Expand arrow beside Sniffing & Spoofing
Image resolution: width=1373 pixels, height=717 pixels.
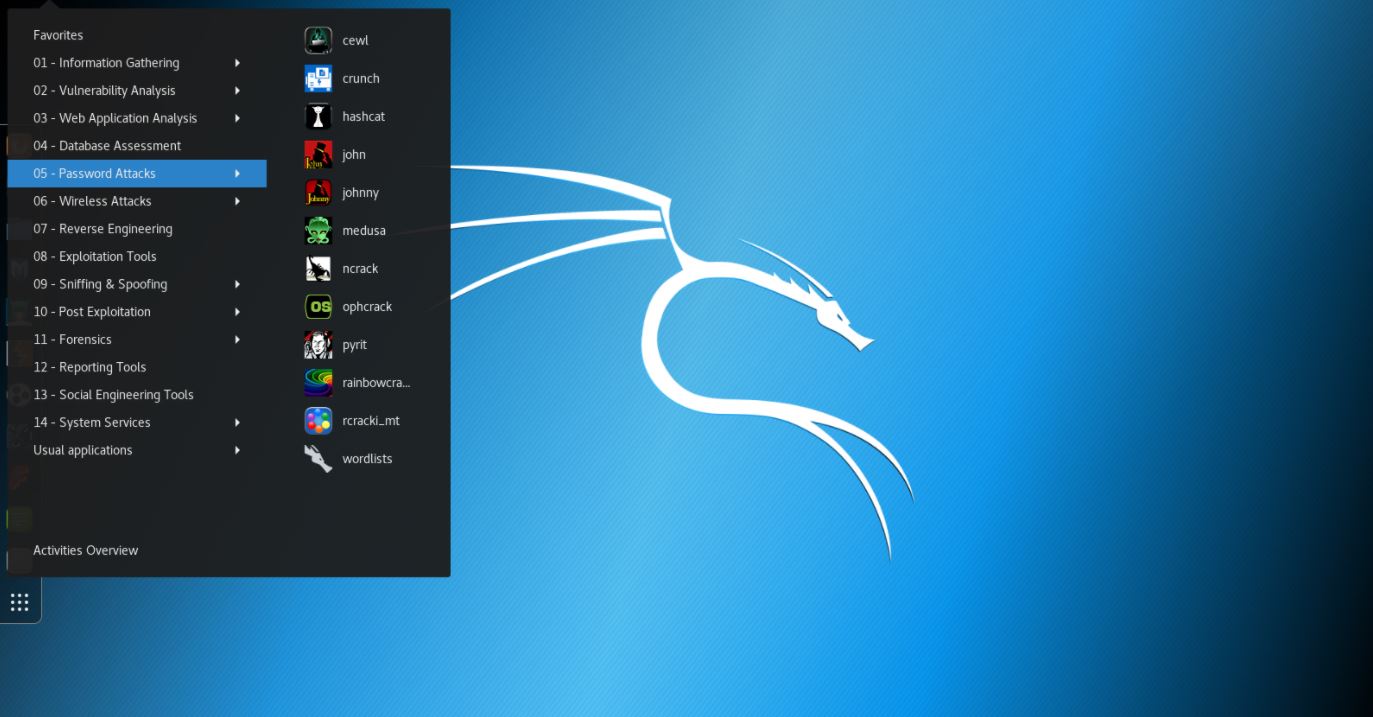click(238, 284)
